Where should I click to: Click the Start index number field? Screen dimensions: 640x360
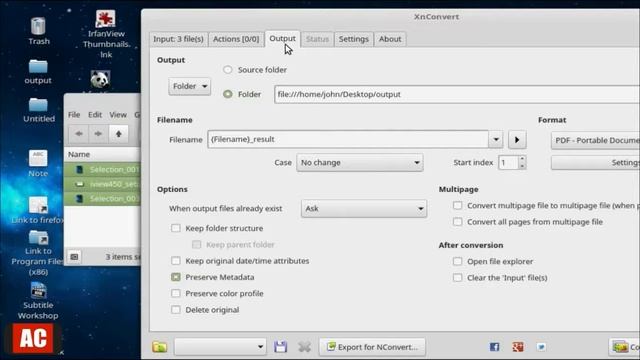tap(508, 162)
